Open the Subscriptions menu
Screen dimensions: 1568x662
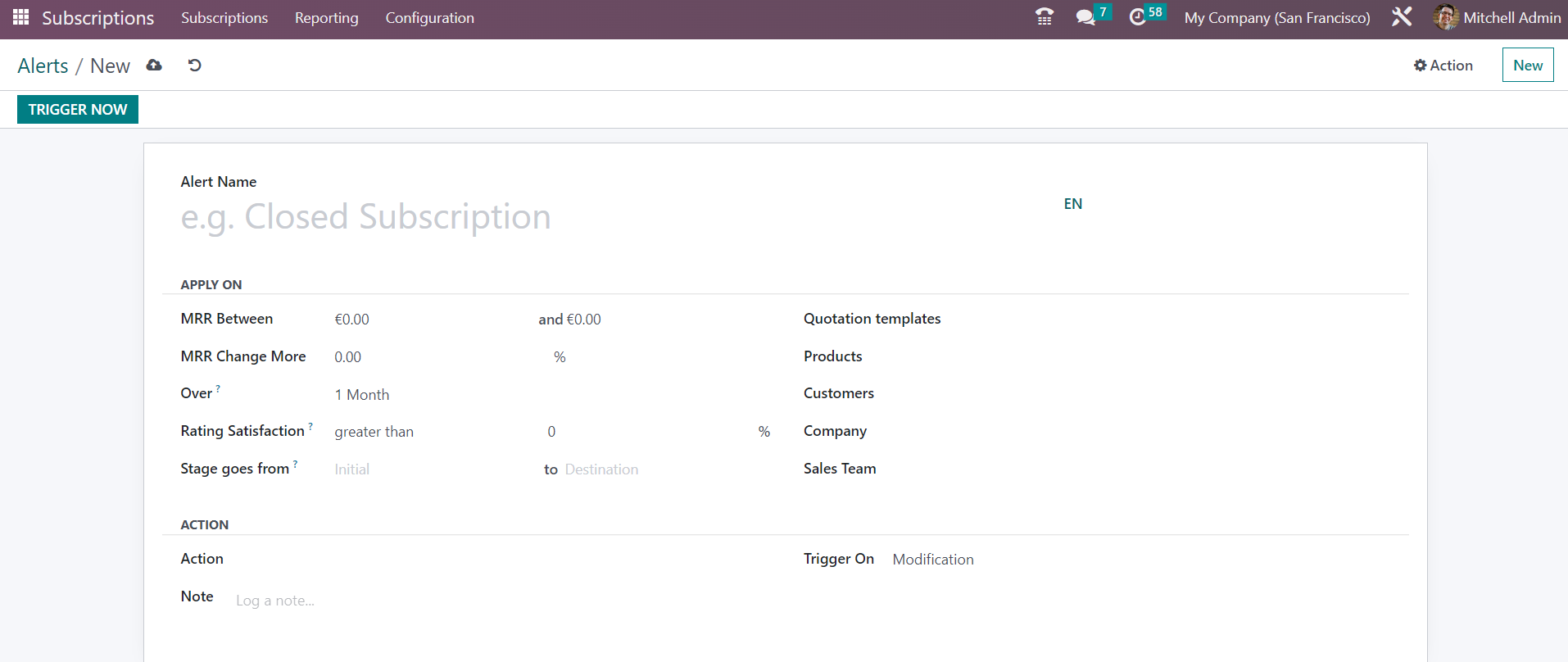click(224, 18)
